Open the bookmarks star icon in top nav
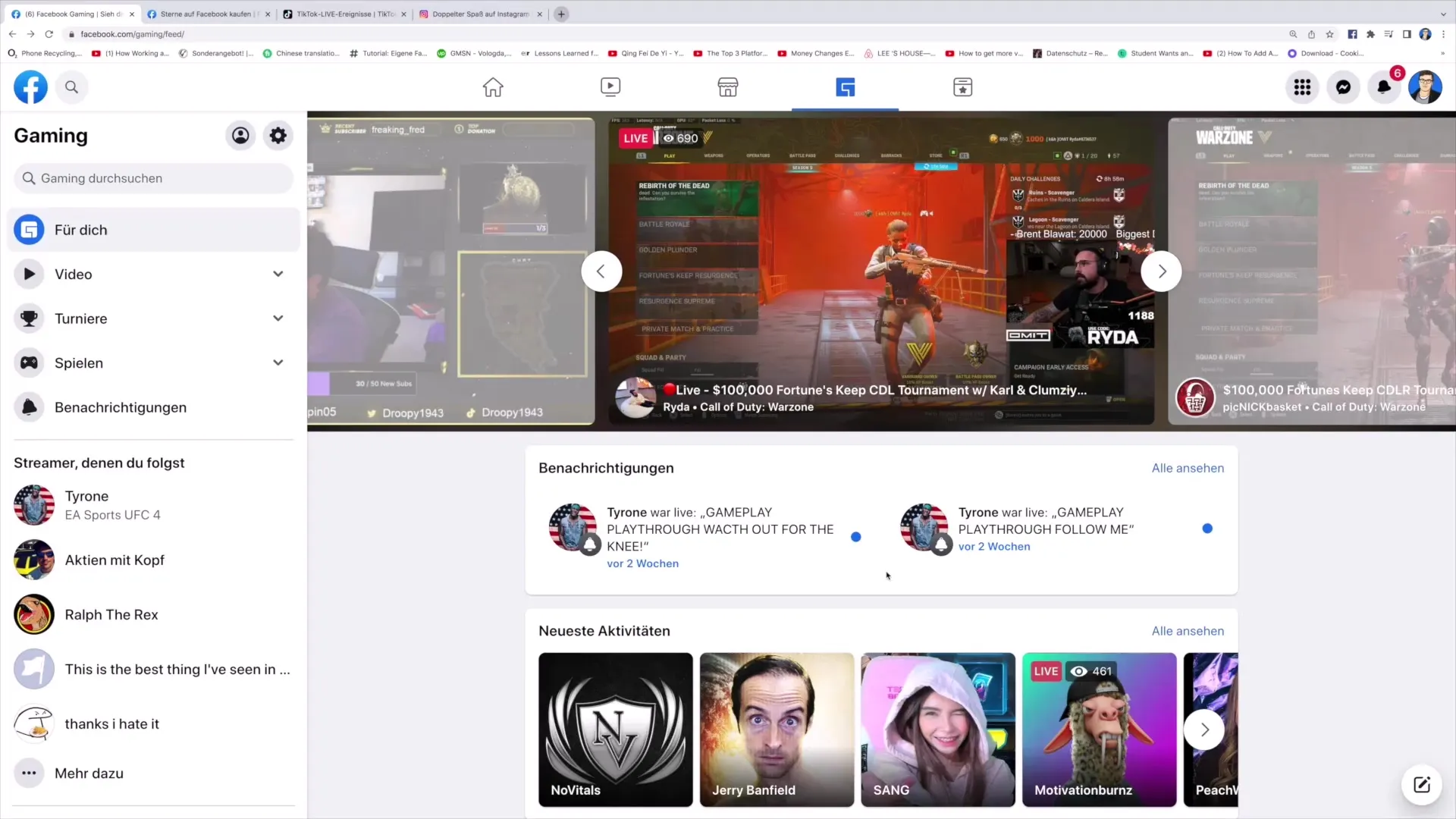The height and width of the screenshot is (819, 1456). [963, 87]
